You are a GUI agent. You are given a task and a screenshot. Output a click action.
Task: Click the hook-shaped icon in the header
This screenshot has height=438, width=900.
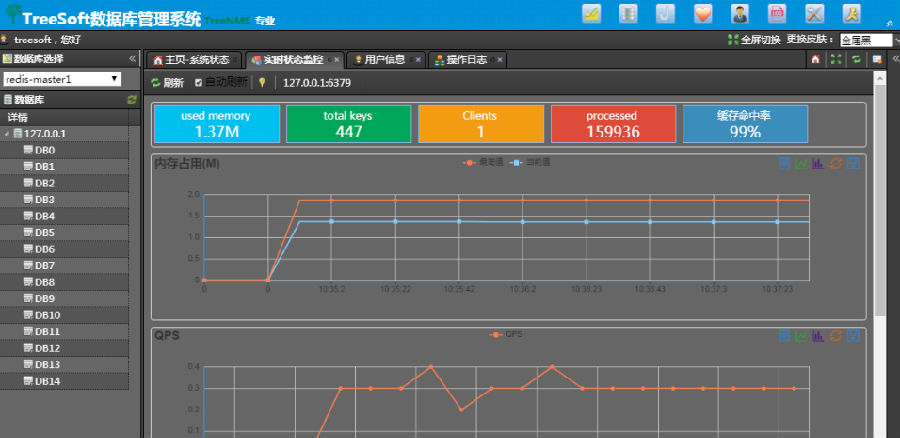(665, 14)
